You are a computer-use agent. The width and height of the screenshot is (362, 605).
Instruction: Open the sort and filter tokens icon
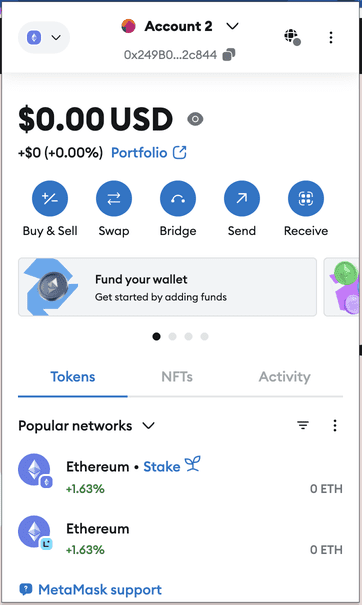point(303,425)
